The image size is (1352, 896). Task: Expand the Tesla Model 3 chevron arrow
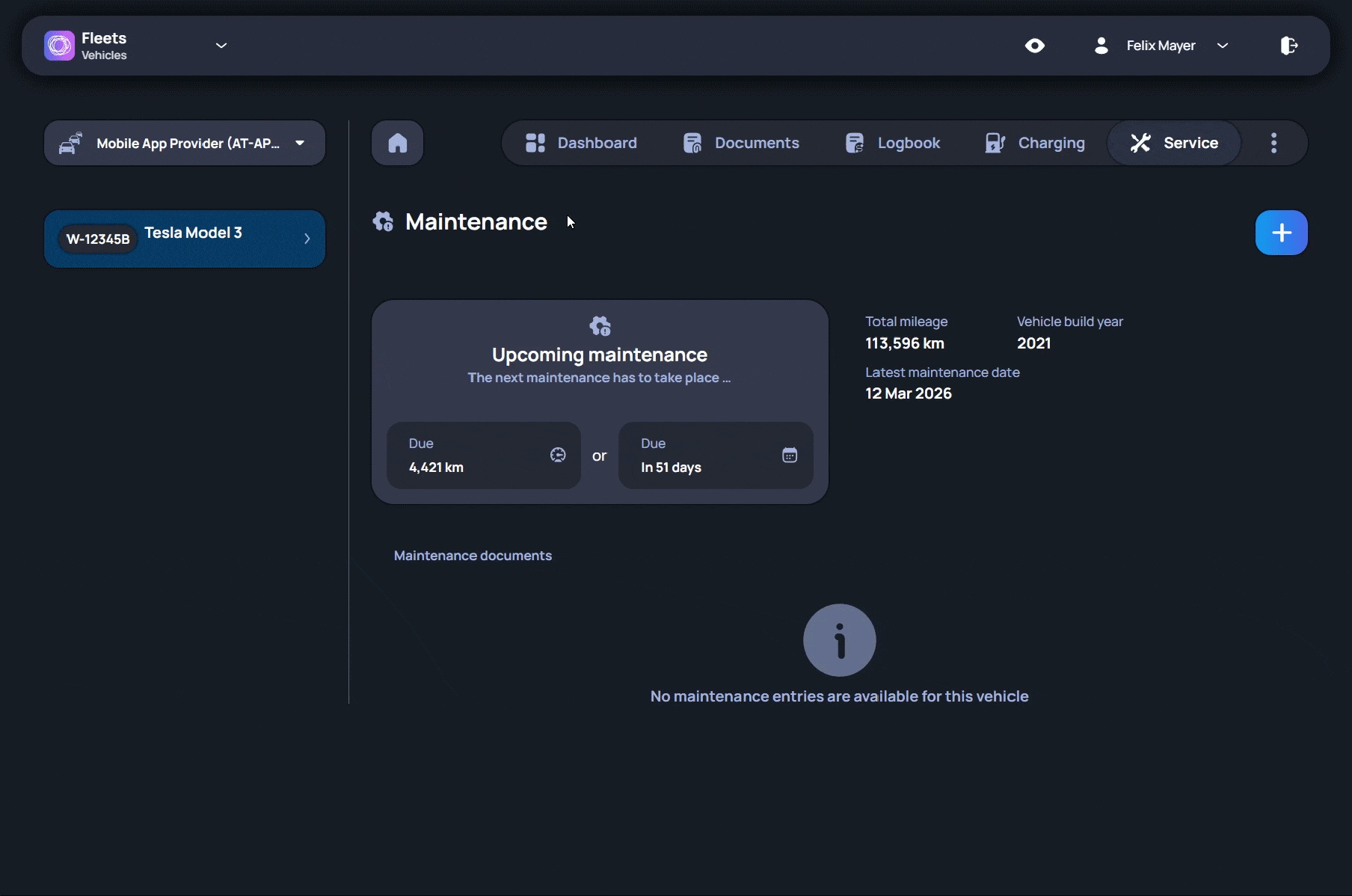(307, 239)
